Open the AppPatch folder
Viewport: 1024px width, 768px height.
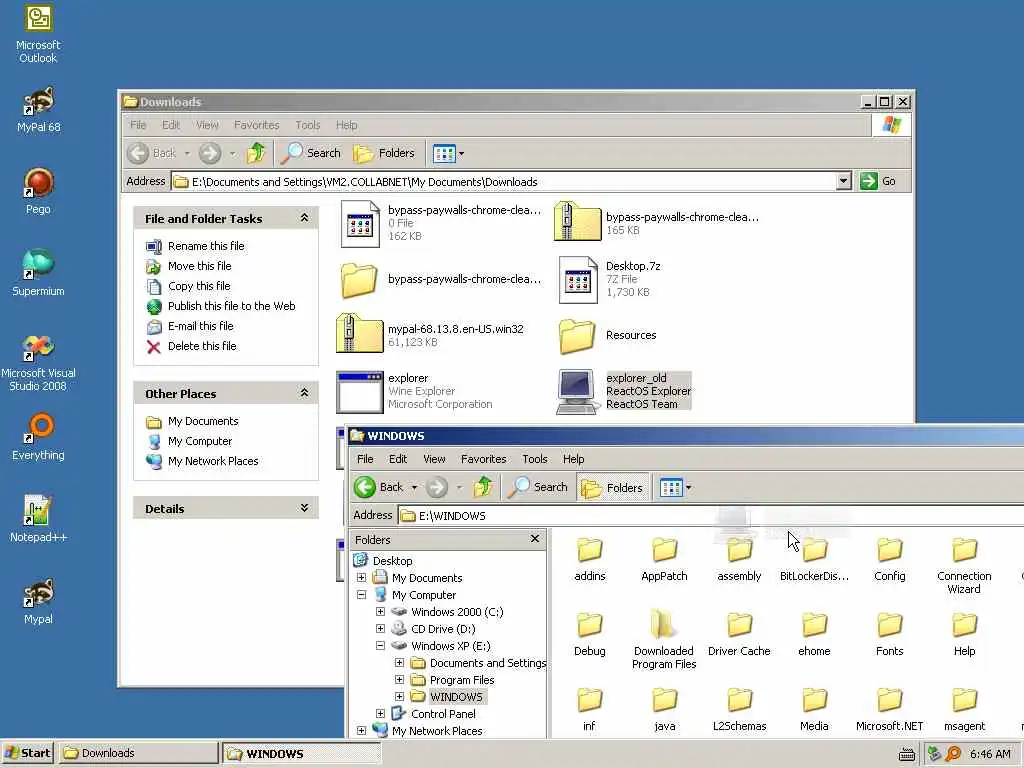click(x=664, y=560)
